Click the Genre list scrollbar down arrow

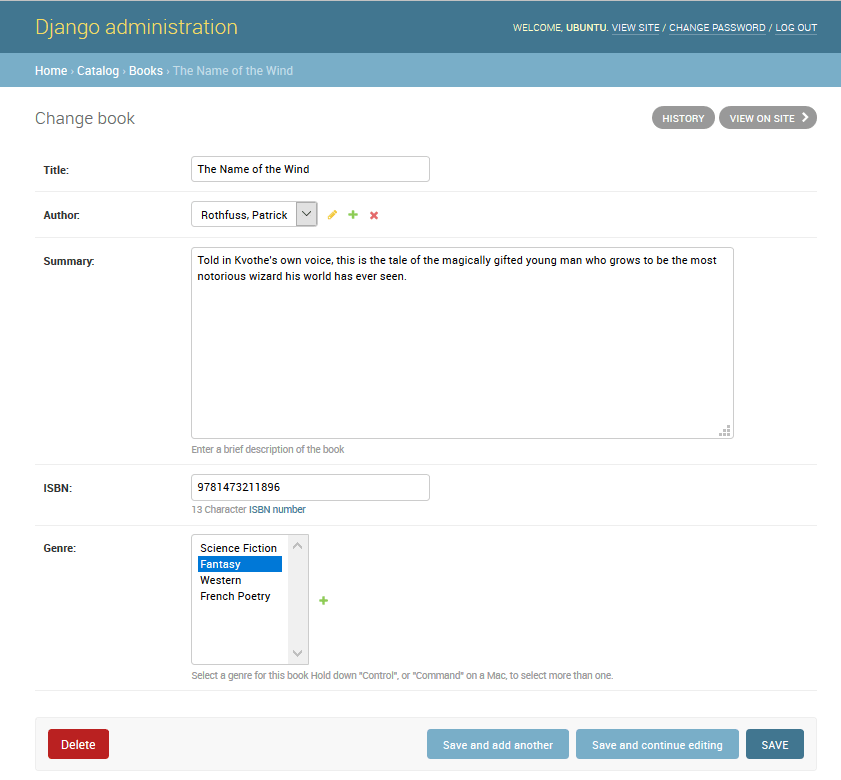click(x=298, y=654)
